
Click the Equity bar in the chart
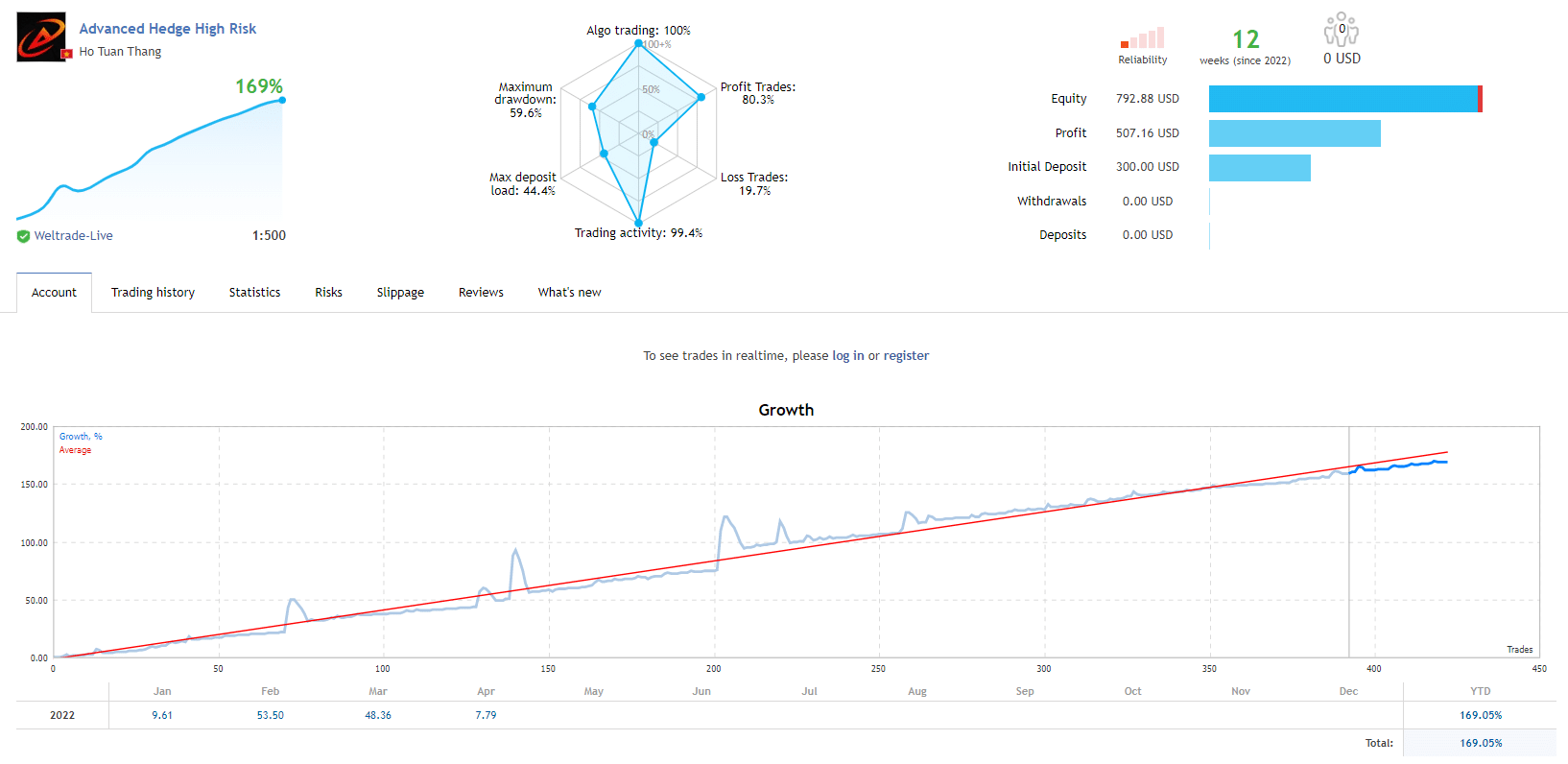coord(1343,99)
